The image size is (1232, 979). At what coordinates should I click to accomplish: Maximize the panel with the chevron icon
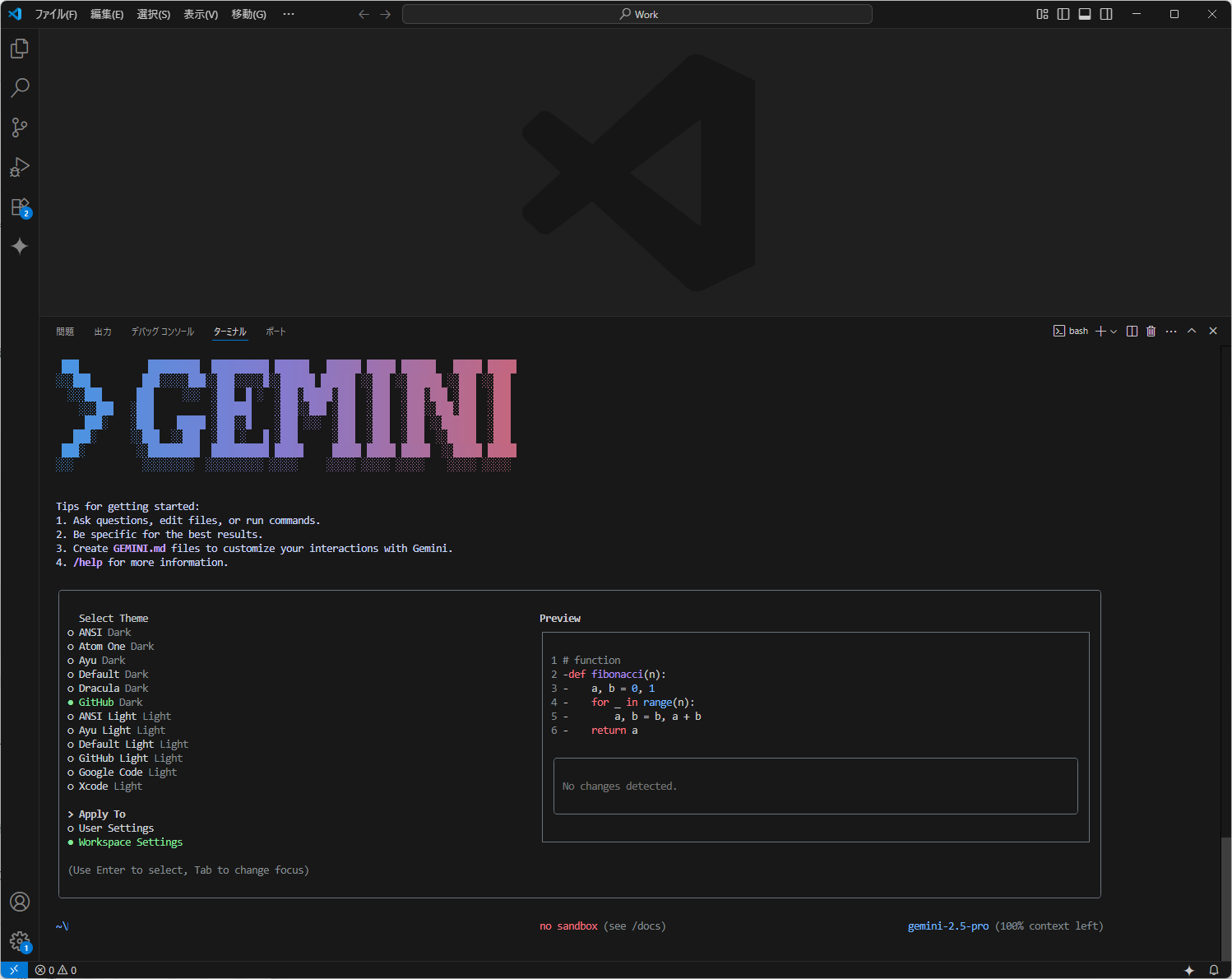1192,331
